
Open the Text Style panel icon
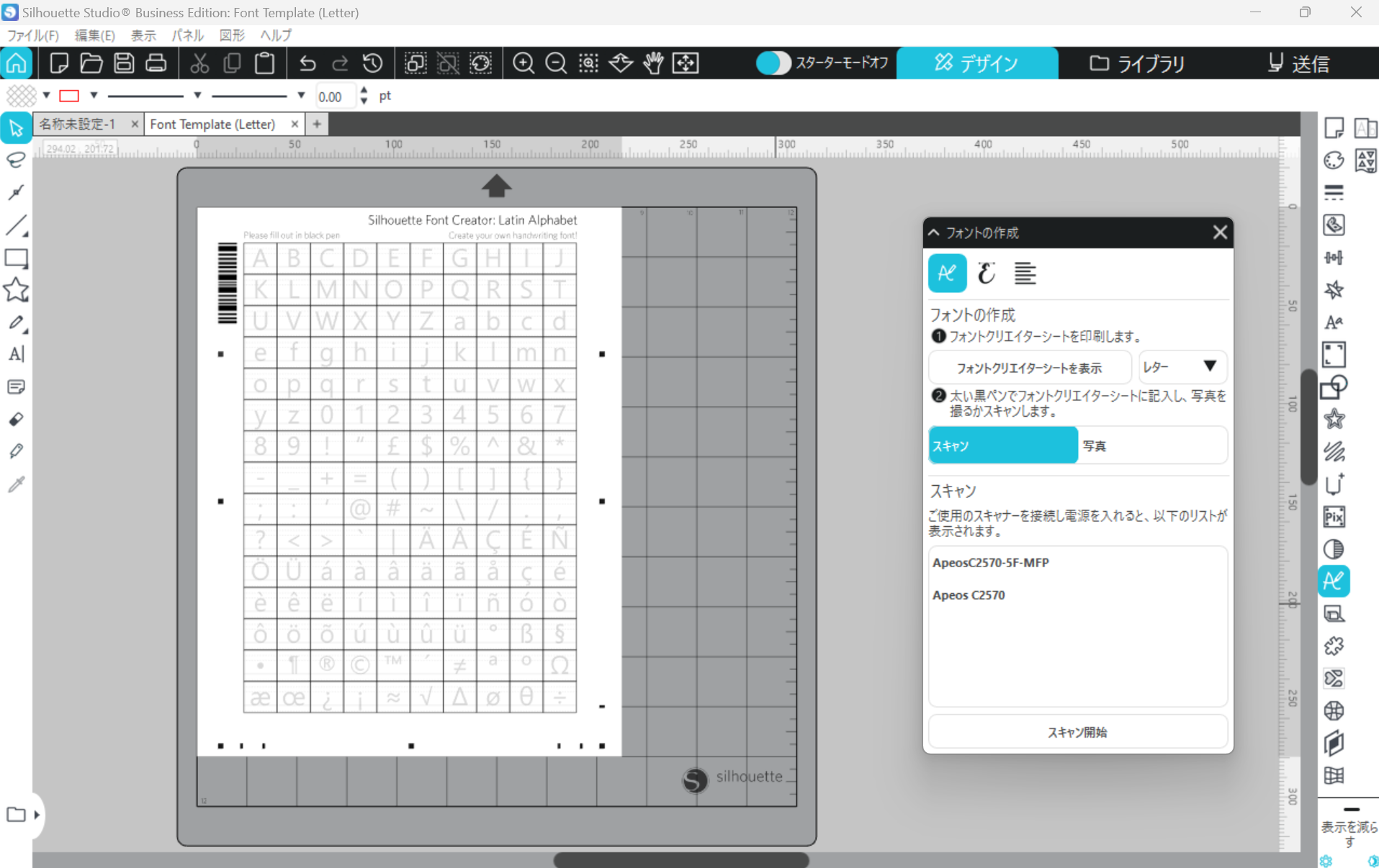click(1334, 322)
